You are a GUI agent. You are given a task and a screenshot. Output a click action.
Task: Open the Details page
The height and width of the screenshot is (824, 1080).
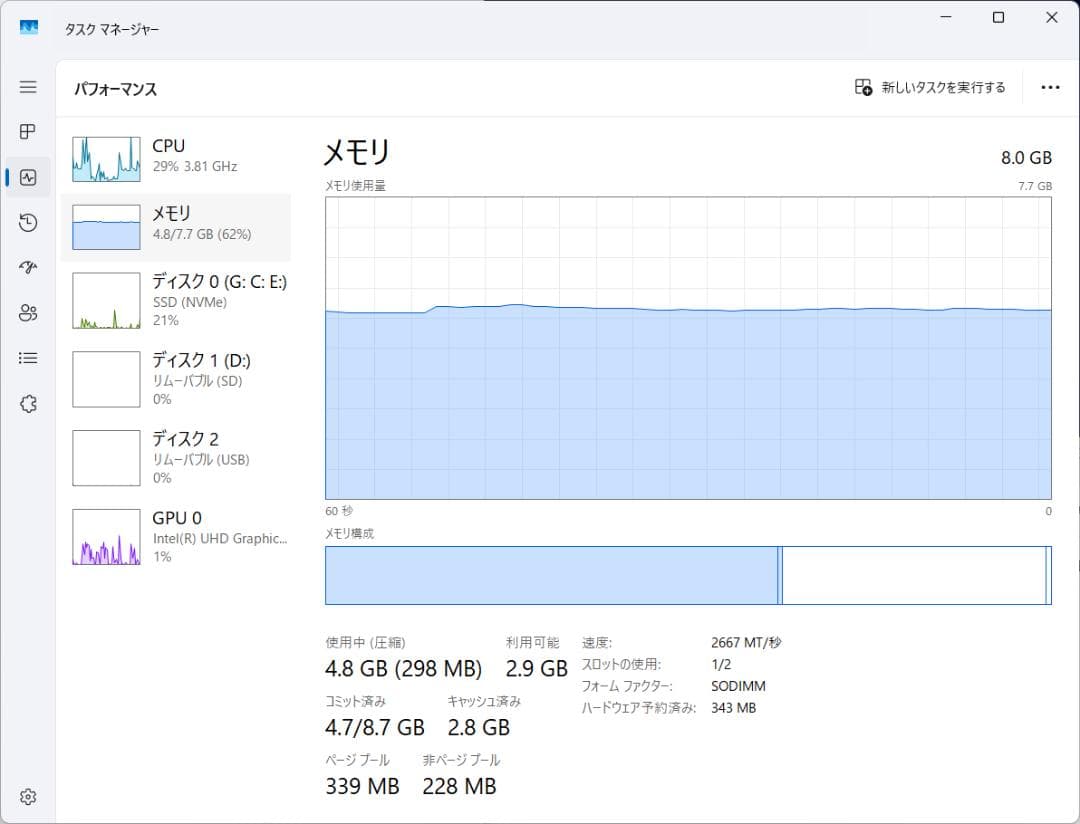(x=27, y=357)
